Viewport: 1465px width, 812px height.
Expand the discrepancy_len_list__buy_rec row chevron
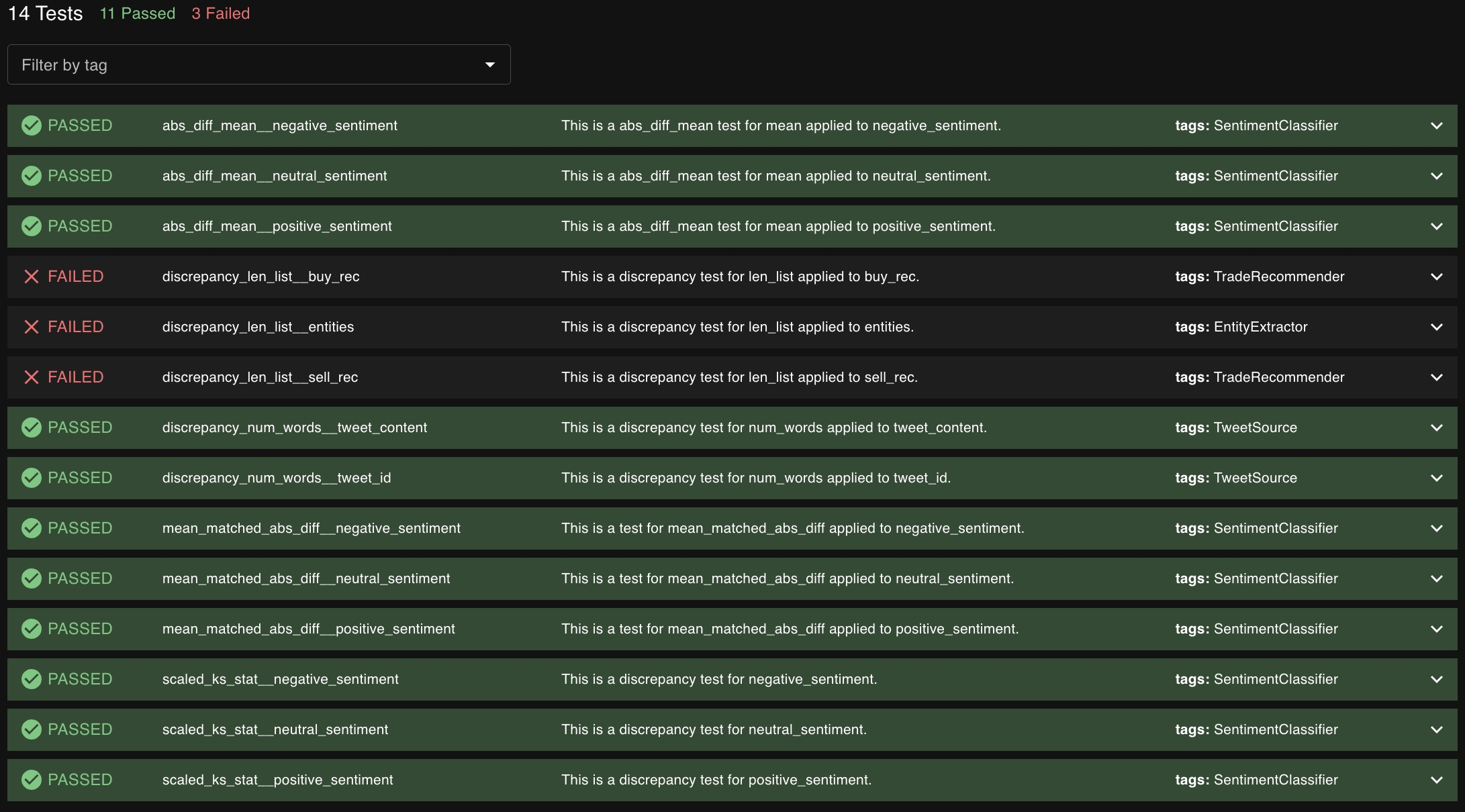point(1436,276)
